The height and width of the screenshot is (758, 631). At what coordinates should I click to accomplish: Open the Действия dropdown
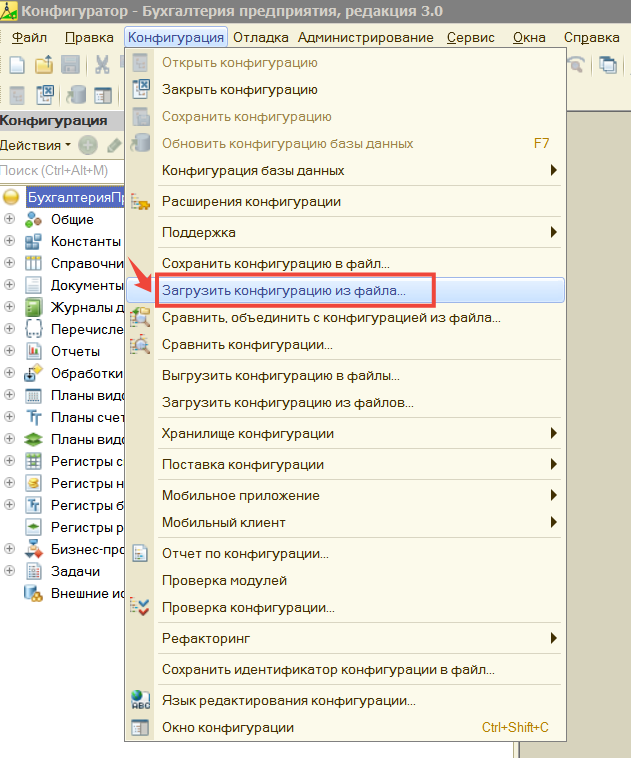tap(35, 145)
